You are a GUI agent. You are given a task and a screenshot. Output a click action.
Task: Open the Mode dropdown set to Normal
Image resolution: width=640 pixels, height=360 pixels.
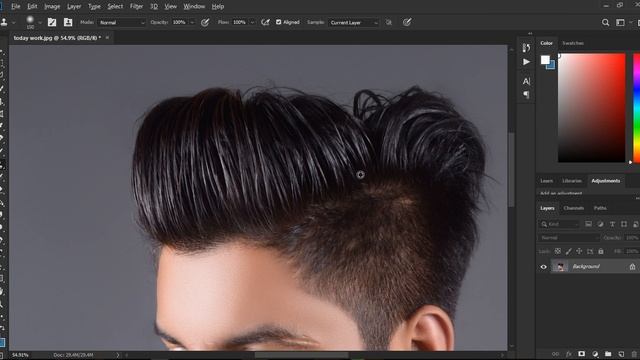tap(121, 22)
